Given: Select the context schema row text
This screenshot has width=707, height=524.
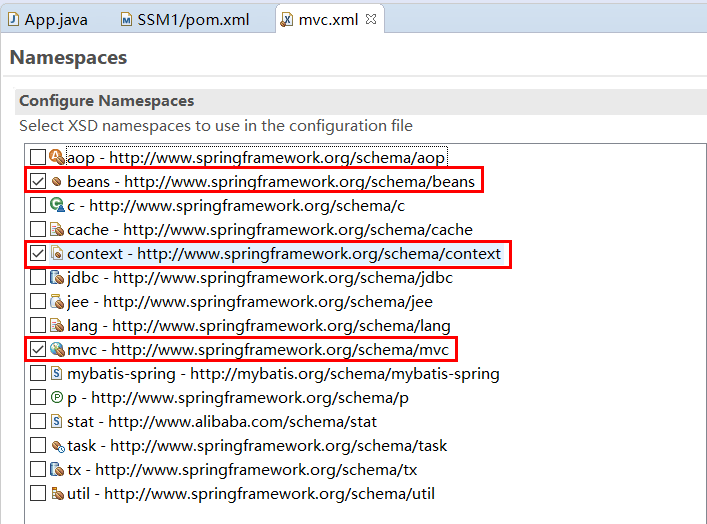Looking at the screenshot, I should 284,254.
